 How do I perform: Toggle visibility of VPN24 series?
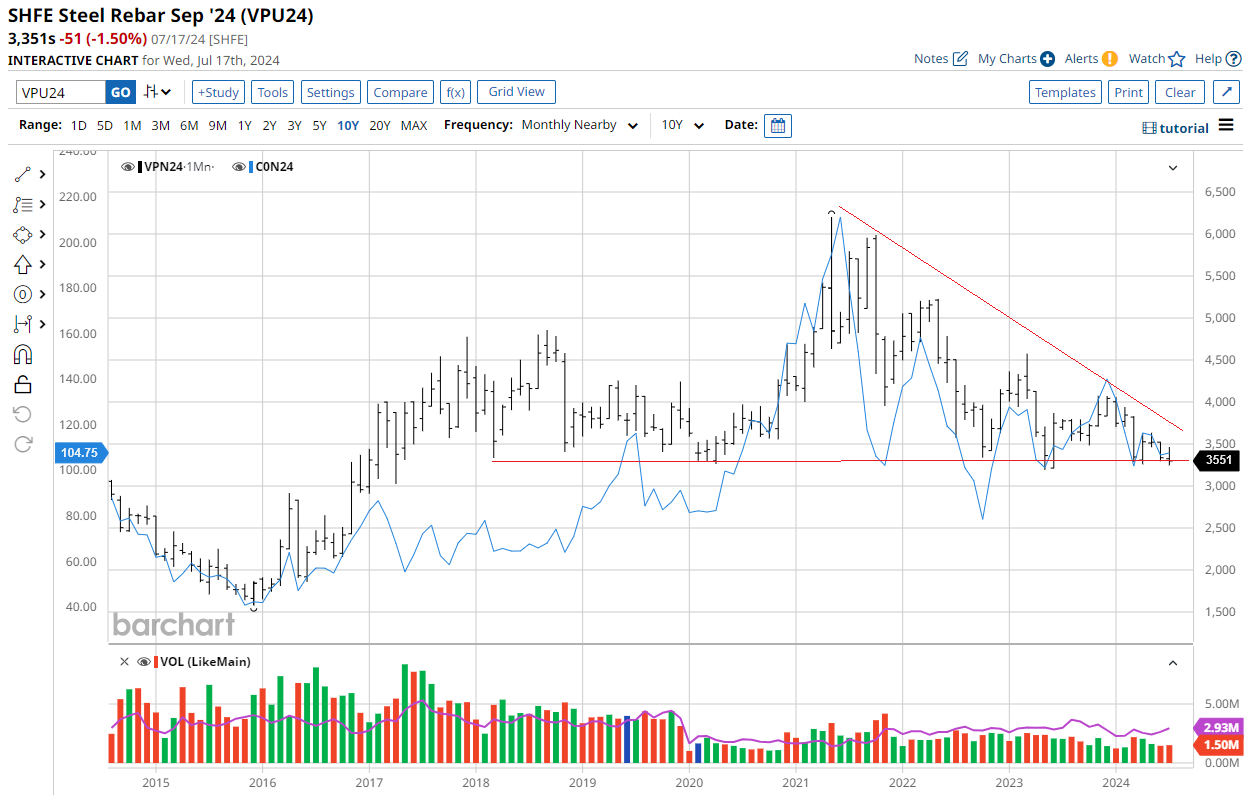click(127, 167)
